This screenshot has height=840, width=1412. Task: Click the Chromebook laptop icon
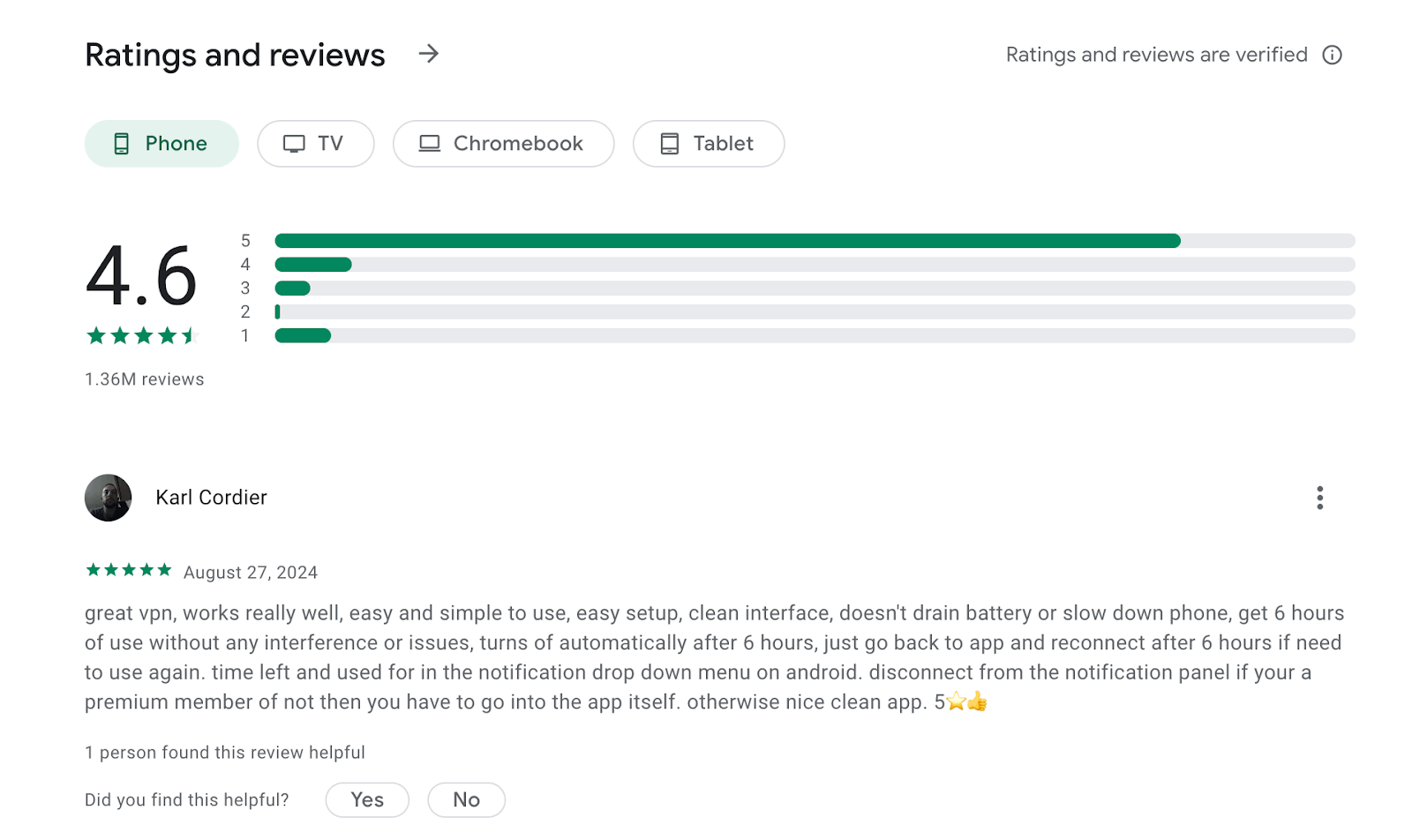[430, 144]
